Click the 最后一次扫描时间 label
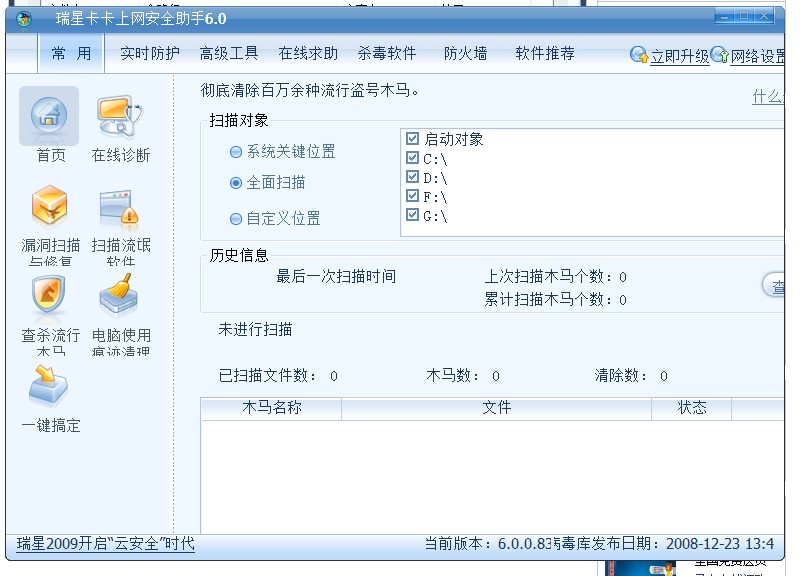The width and height of the screenshot is (806, 576). tap(336, 276)
